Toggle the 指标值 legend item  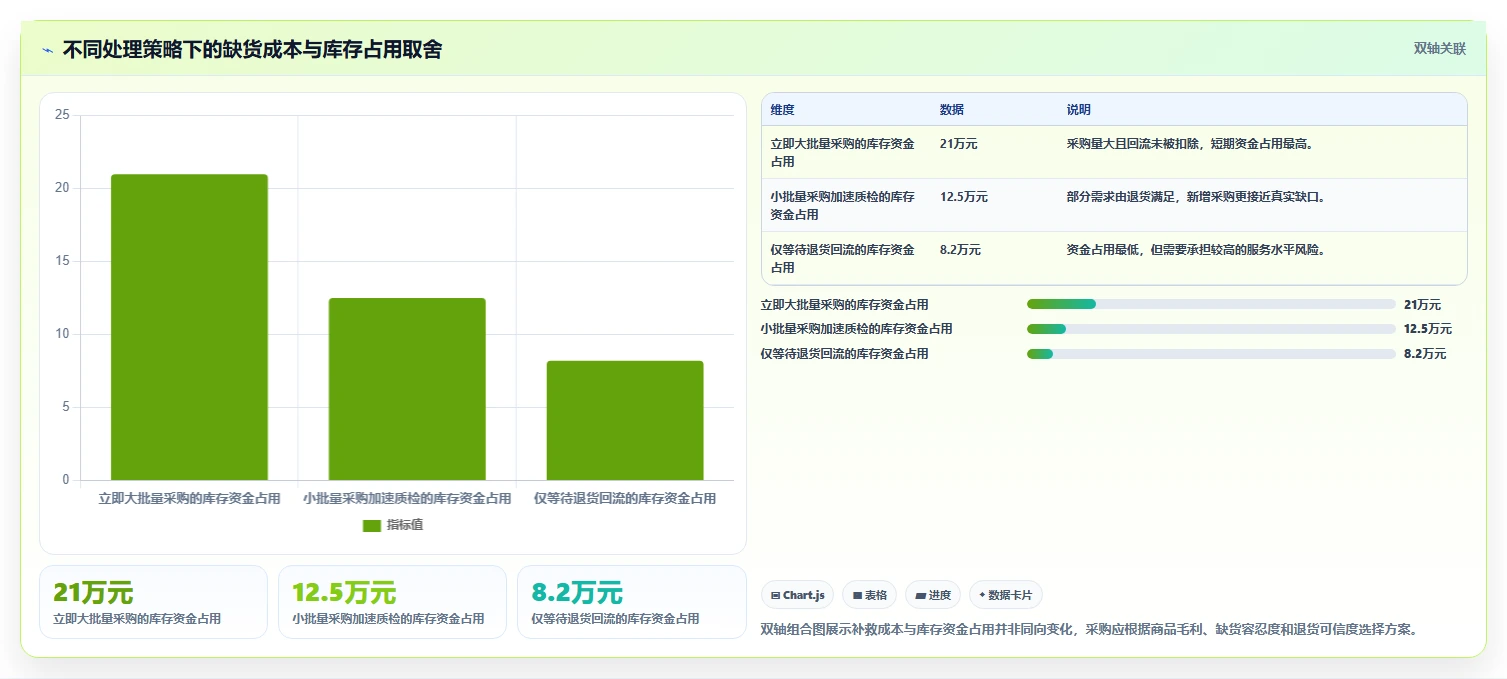point(393,525)
